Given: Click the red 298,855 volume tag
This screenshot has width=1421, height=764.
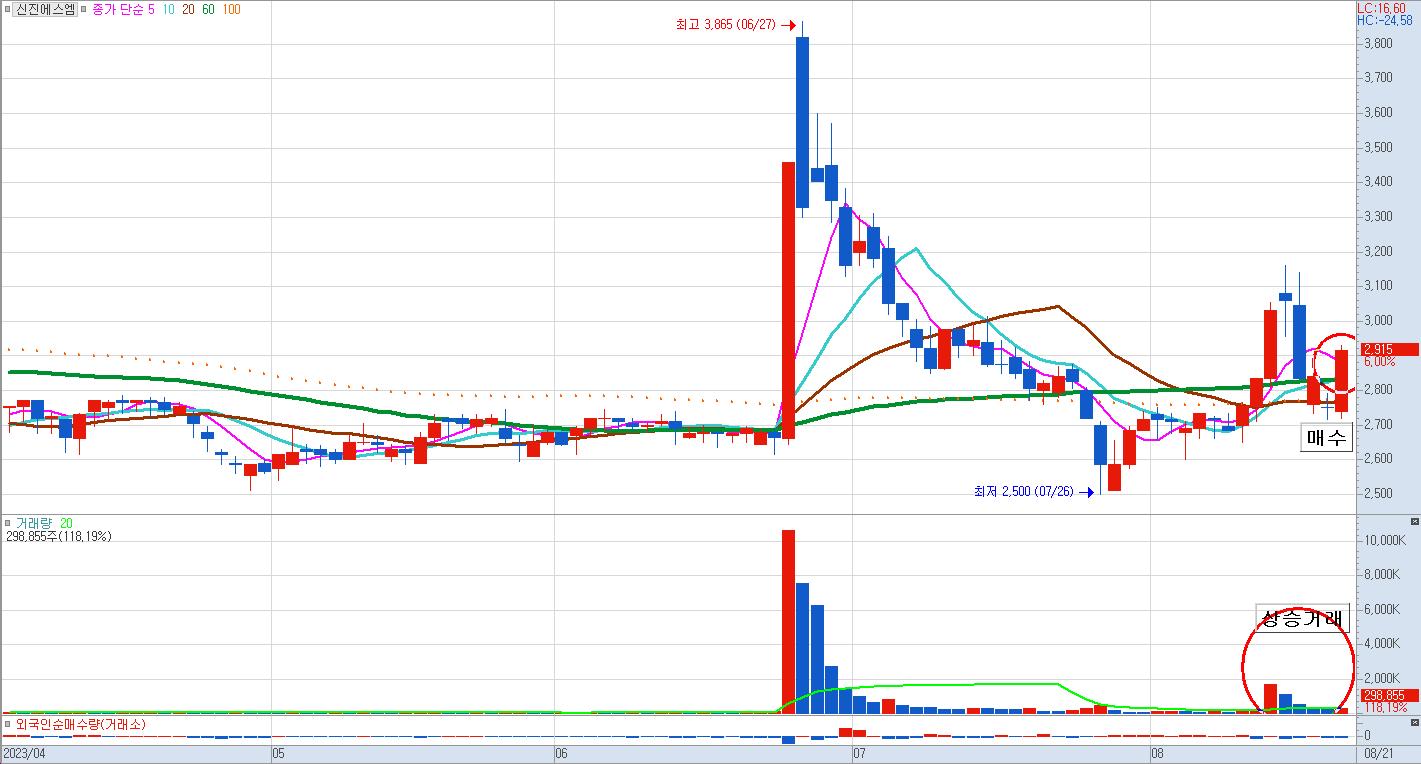Looking at the screenshot, I should pyautogui.click(x=1388, y=695).
